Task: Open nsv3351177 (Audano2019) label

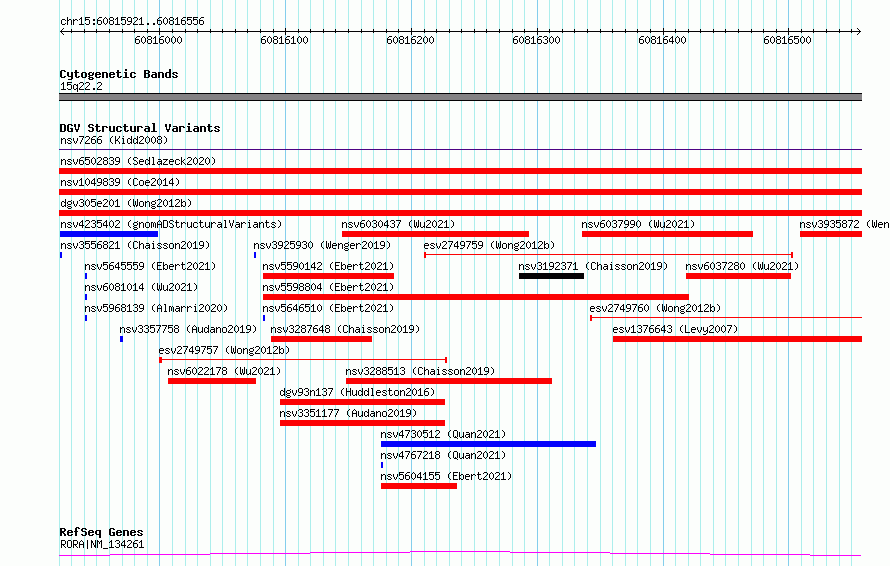Action: point(348,413)
